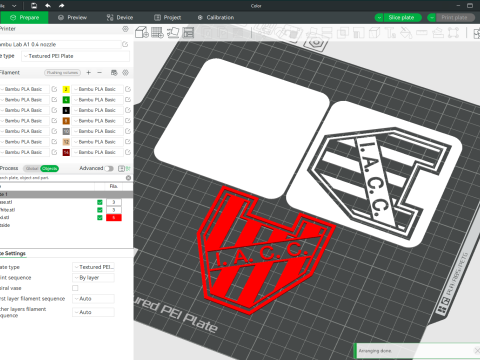Enable the Spiral vase checkbox
Image resolution: width=480 pixels, height=360 pixels.
tap(75, 288)
